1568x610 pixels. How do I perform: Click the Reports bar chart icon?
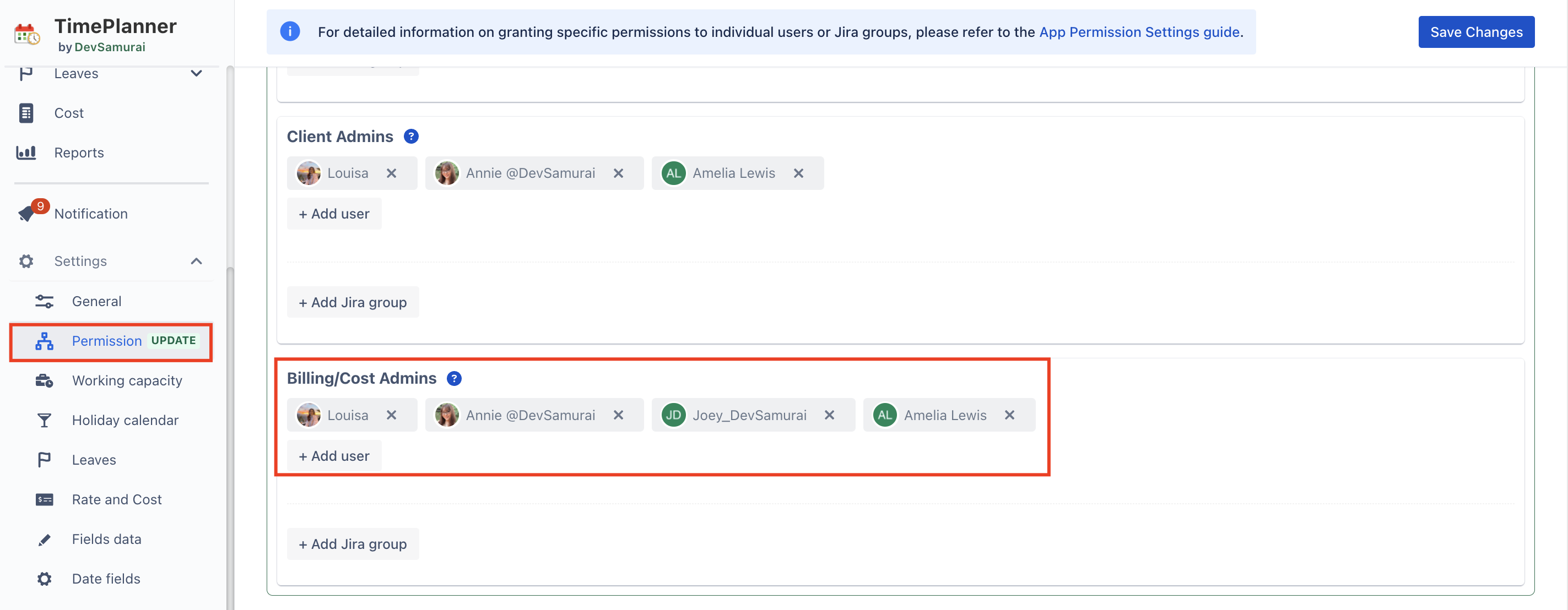(26, 153)
